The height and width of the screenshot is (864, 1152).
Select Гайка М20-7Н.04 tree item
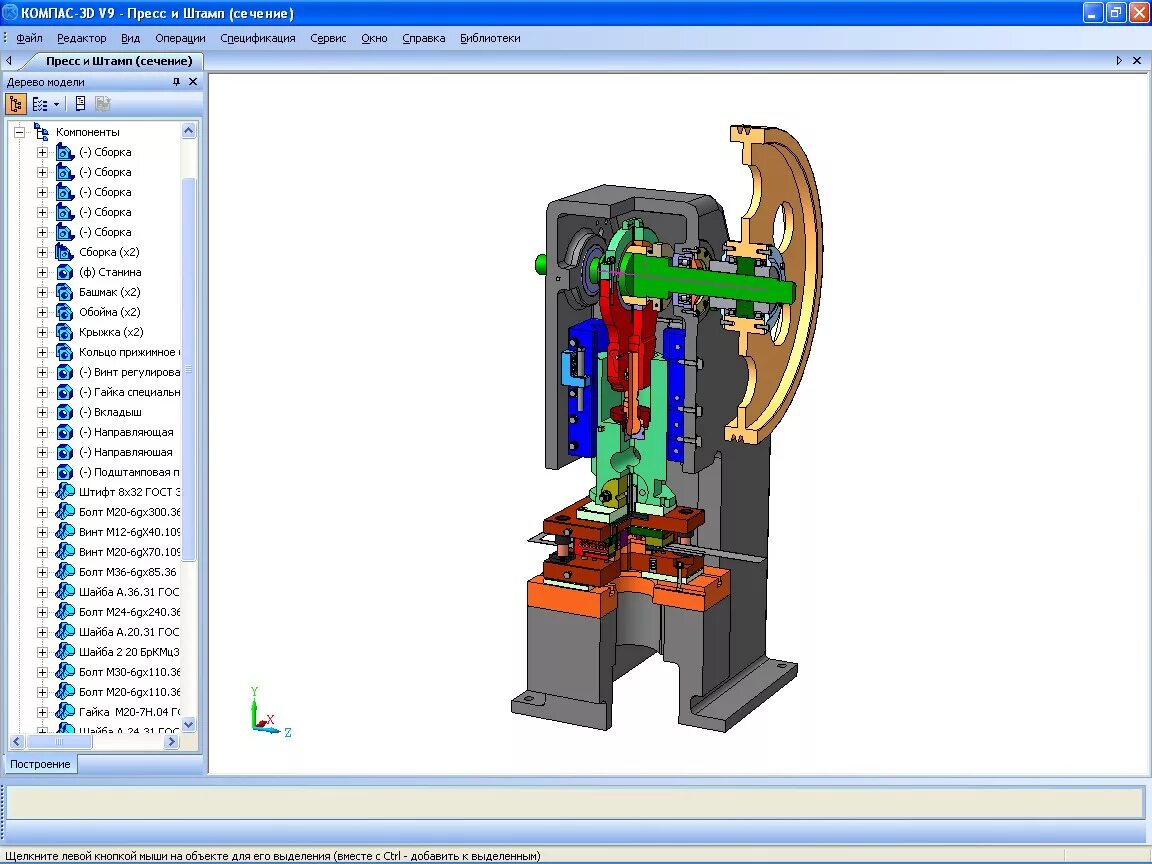coord(129,712)
